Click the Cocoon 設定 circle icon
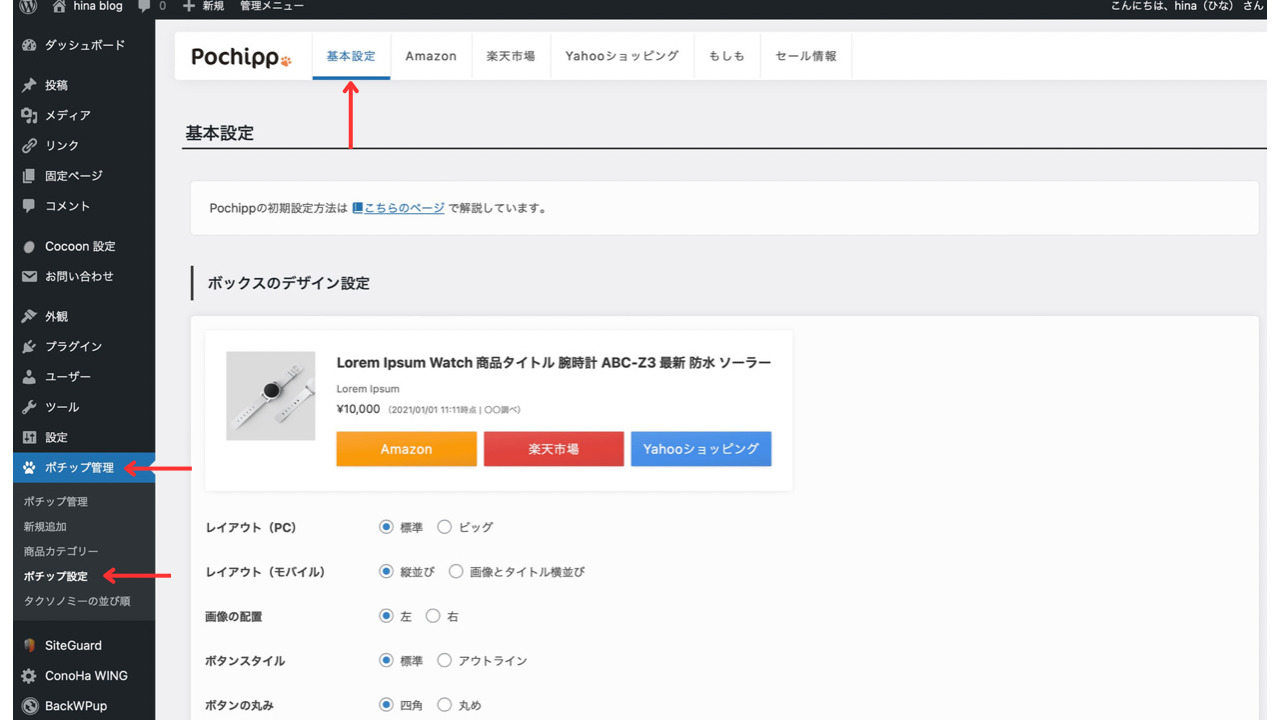The width and height of the screenshot is (1280, 720). 29,247
